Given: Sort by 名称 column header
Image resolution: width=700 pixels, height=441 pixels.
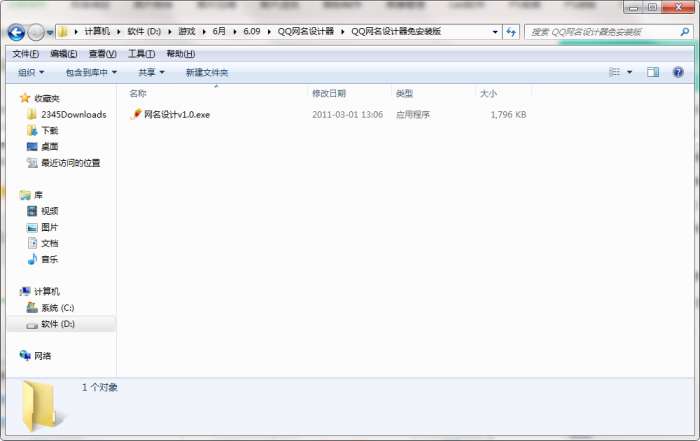Looking at the screenshot, I should coord(138,94).
